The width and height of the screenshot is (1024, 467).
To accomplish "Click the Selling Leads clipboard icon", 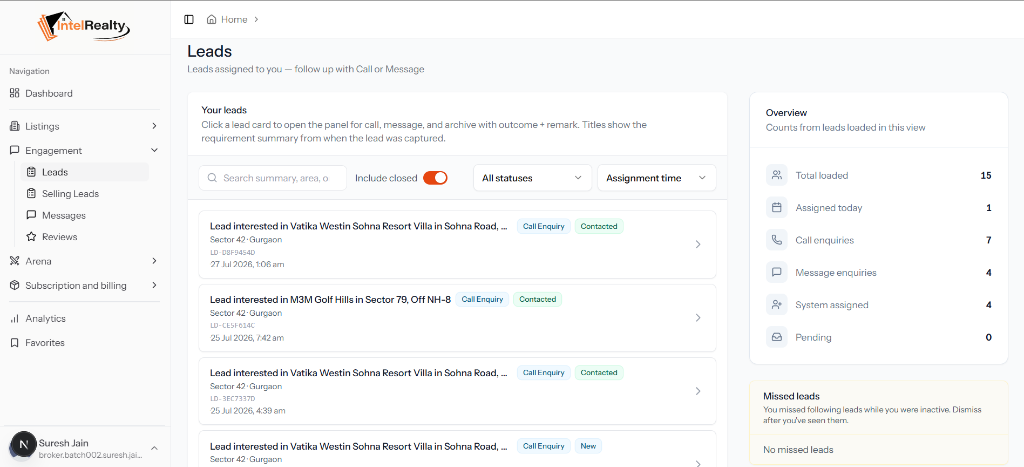I will 31,194.
